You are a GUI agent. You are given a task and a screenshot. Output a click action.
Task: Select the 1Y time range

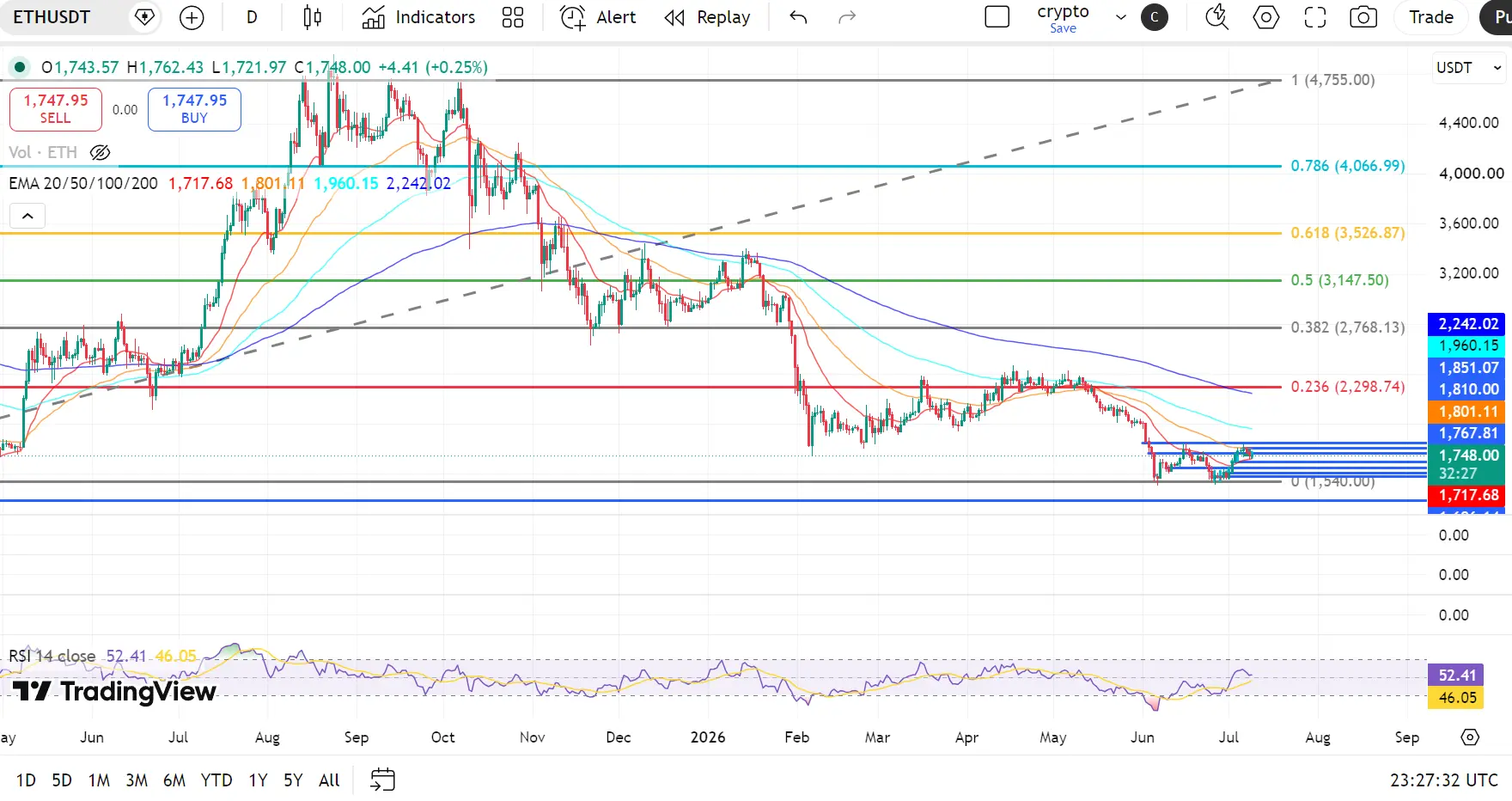[x=258, y=780]
